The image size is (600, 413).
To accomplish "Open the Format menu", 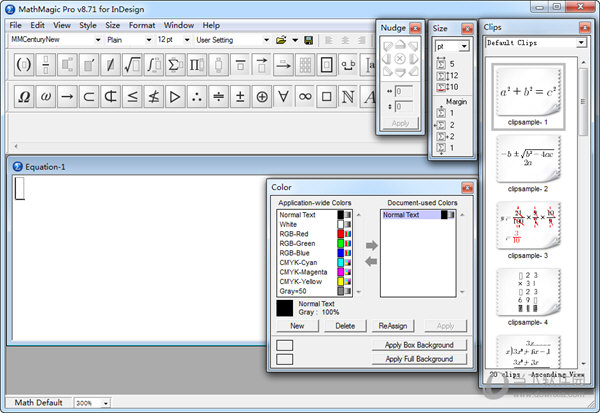I will click(x=142, y=24).
